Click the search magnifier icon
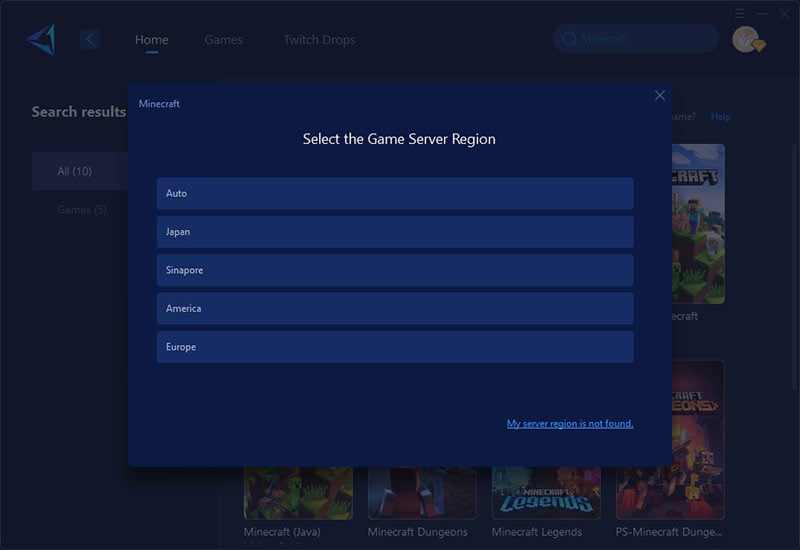Image resolution: width=800 pixels, height=550 pixels. click(x=569, y=39)
